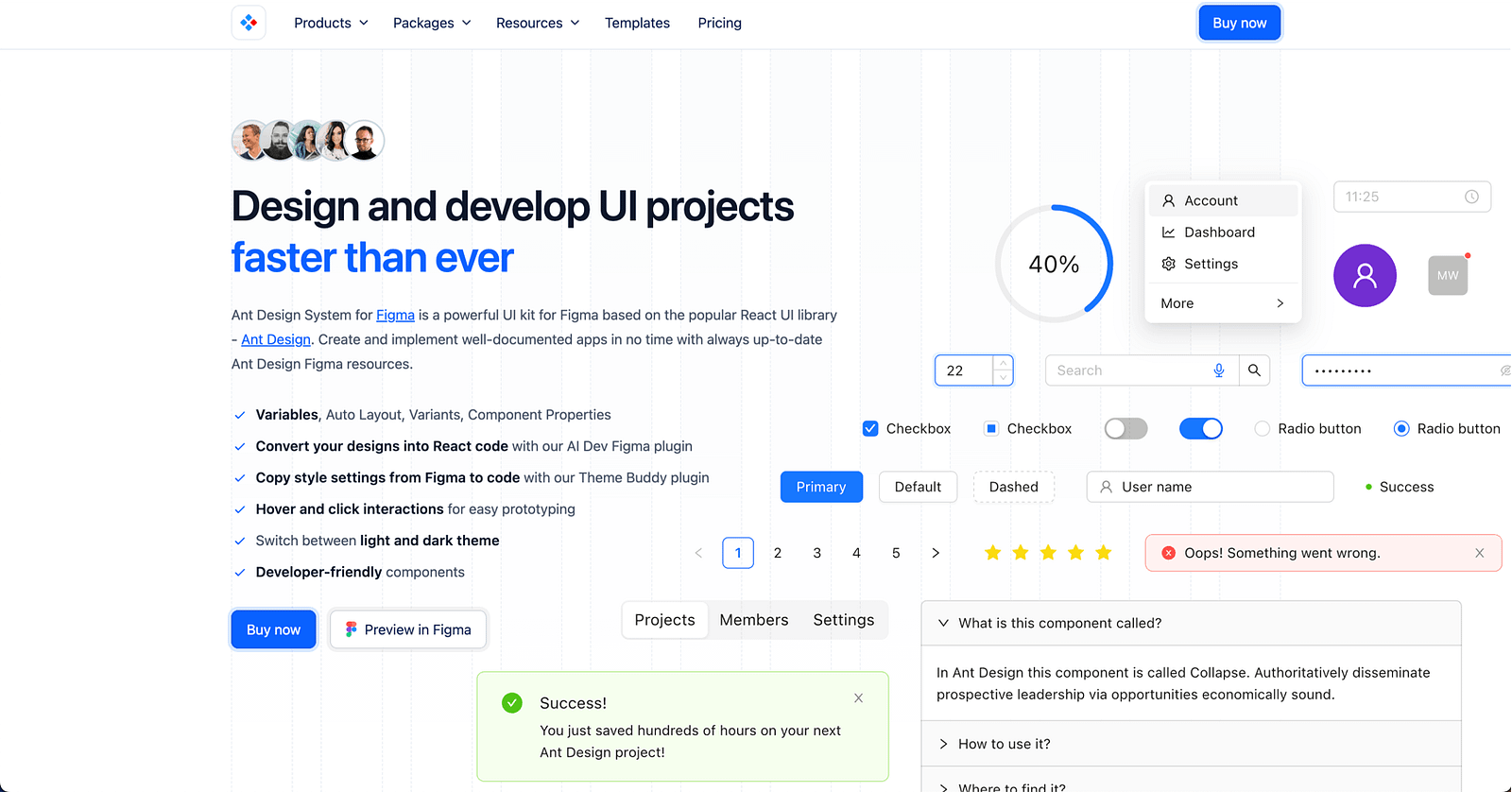1512x792 pixels.
Task: Open the Products dropdown menu
Action: click(x=331, y=23)
